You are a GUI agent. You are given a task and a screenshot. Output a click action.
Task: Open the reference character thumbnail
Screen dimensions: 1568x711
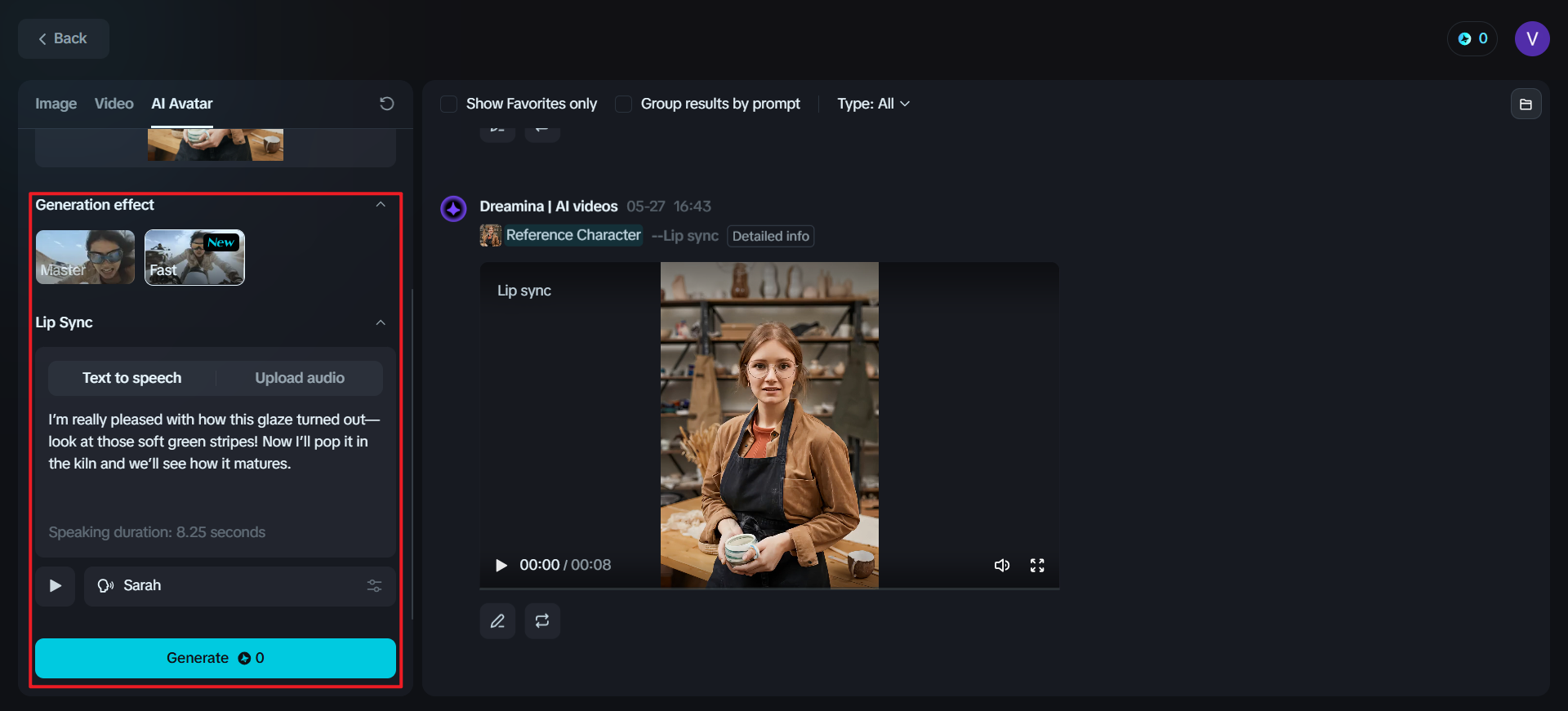(x=490, y=235)
